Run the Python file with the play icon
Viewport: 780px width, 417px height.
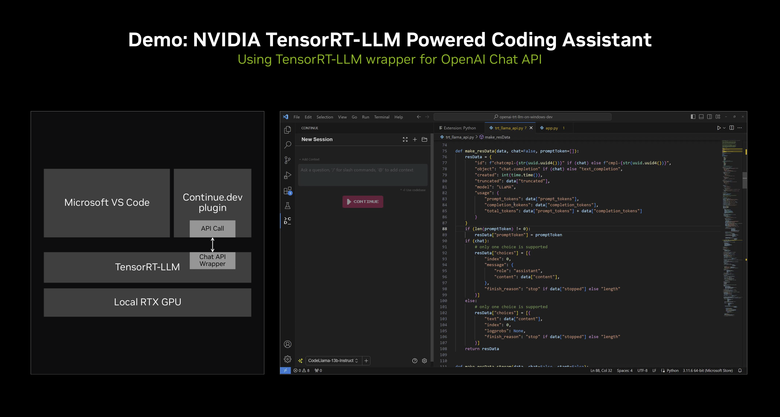click(x=719, y=128)
